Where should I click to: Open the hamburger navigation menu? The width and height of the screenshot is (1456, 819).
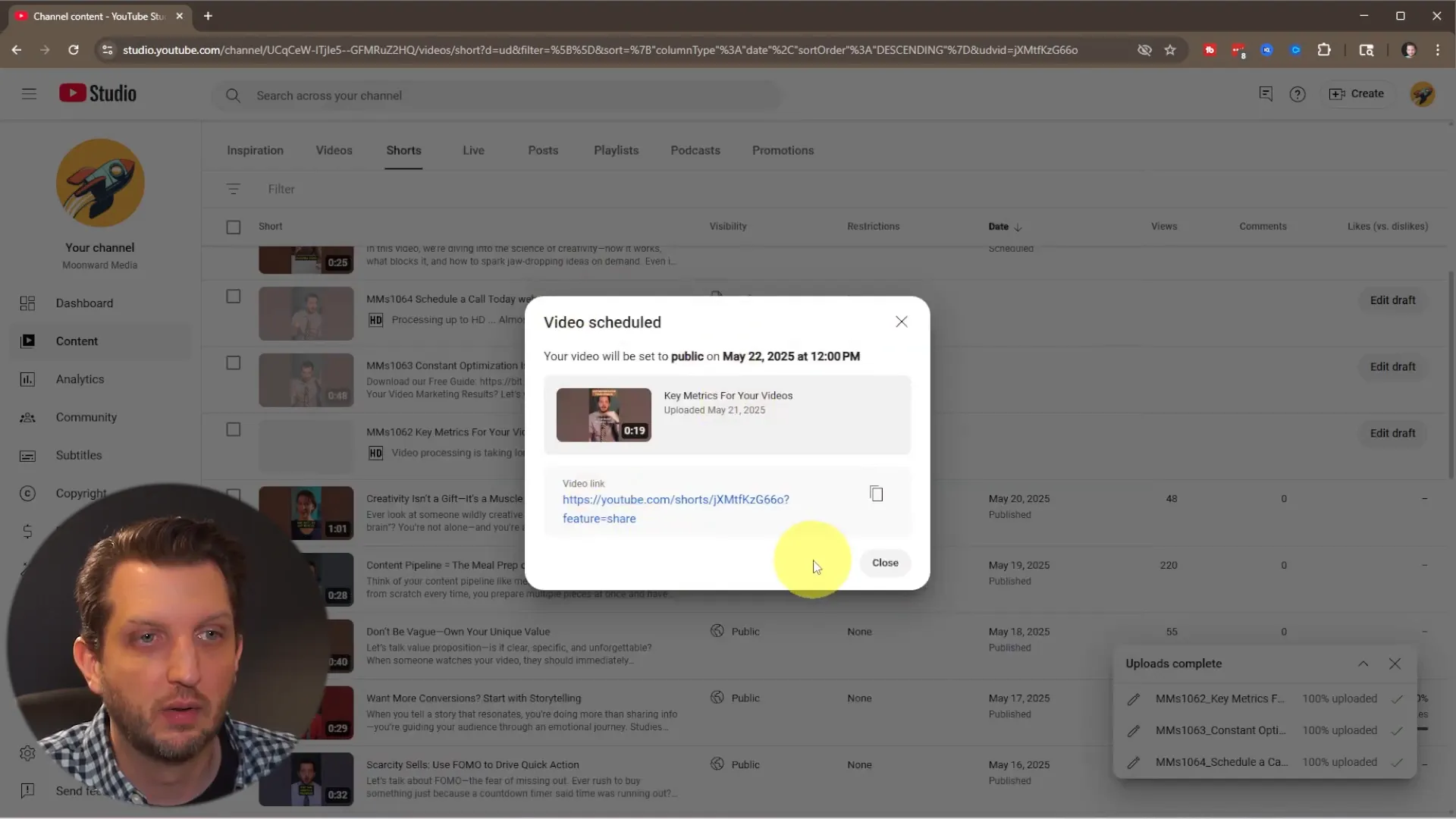[x=29, y=94]
